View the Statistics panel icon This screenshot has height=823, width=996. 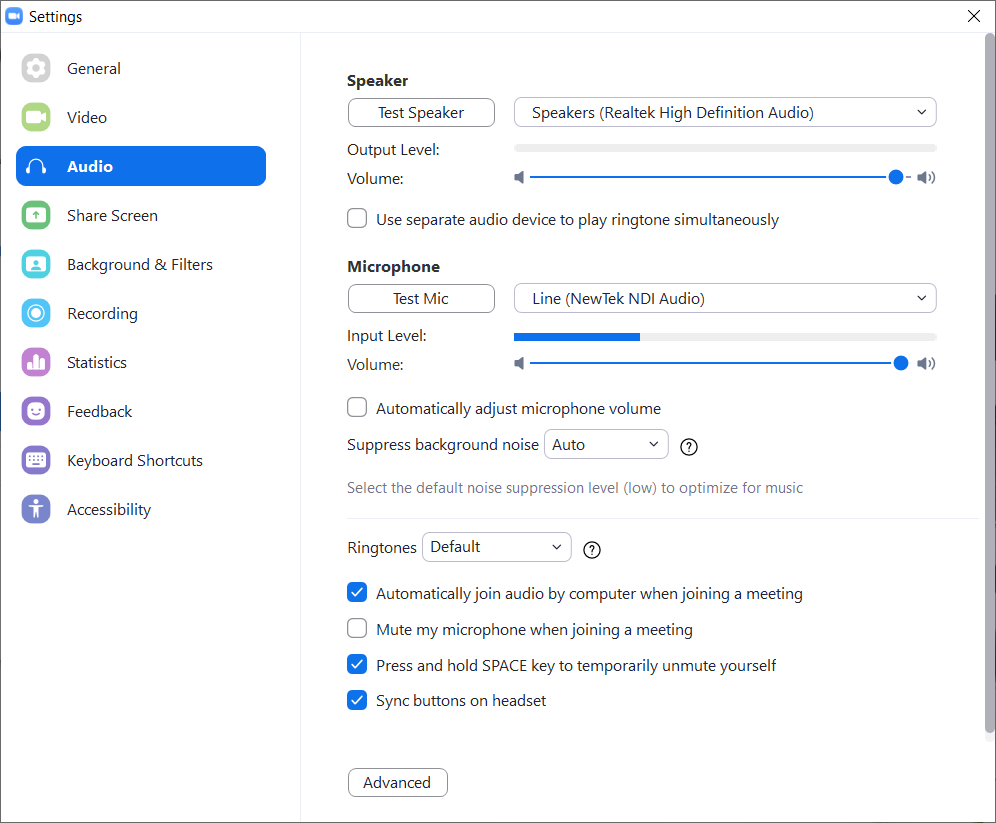click(36, 362)
